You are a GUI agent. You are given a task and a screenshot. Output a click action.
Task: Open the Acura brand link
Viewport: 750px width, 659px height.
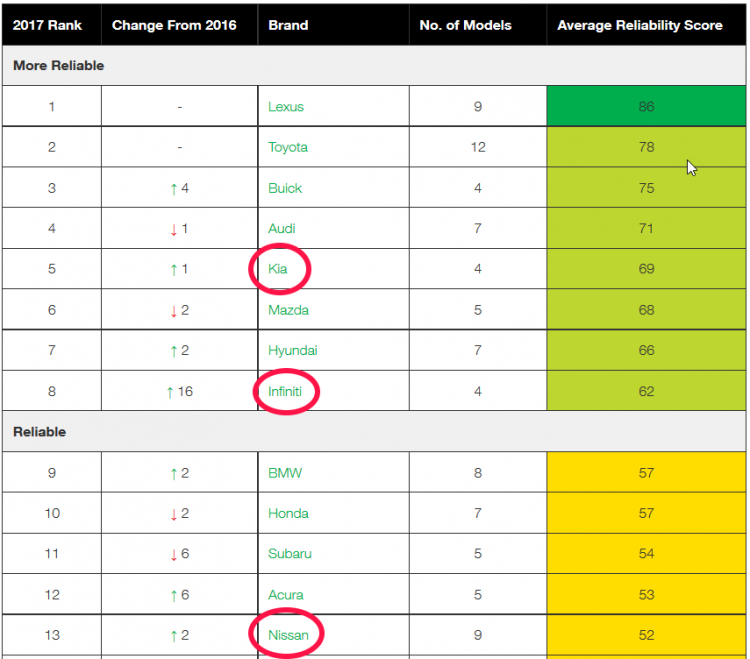click(286, 595)
